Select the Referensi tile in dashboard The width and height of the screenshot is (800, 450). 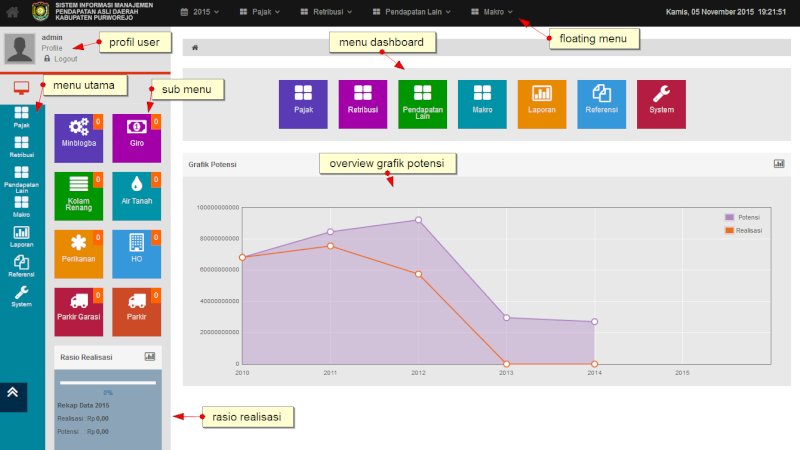click(602, 104)
